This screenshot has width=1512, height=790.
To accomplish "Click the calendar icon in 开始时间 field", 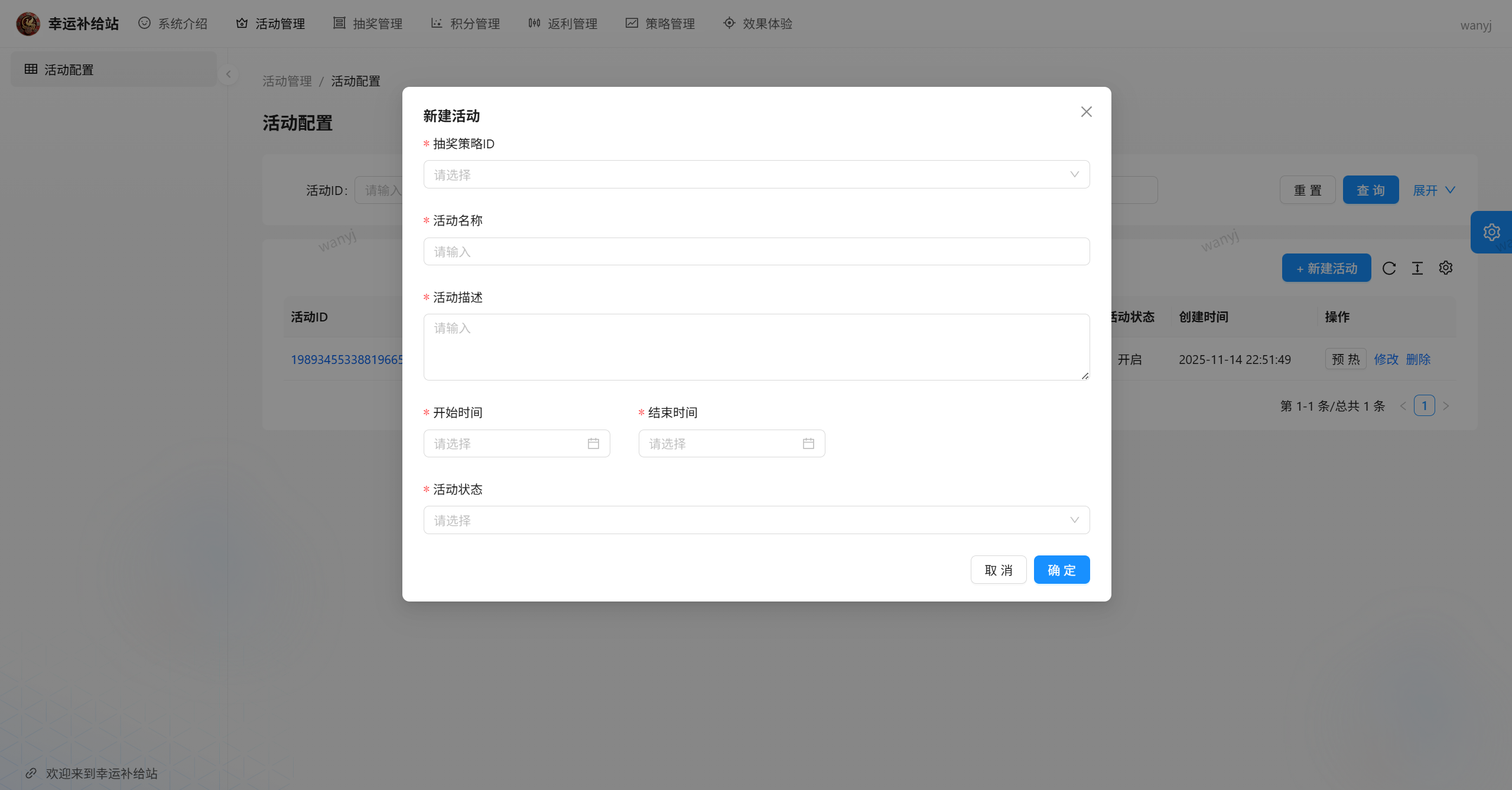I will (593, 444).
